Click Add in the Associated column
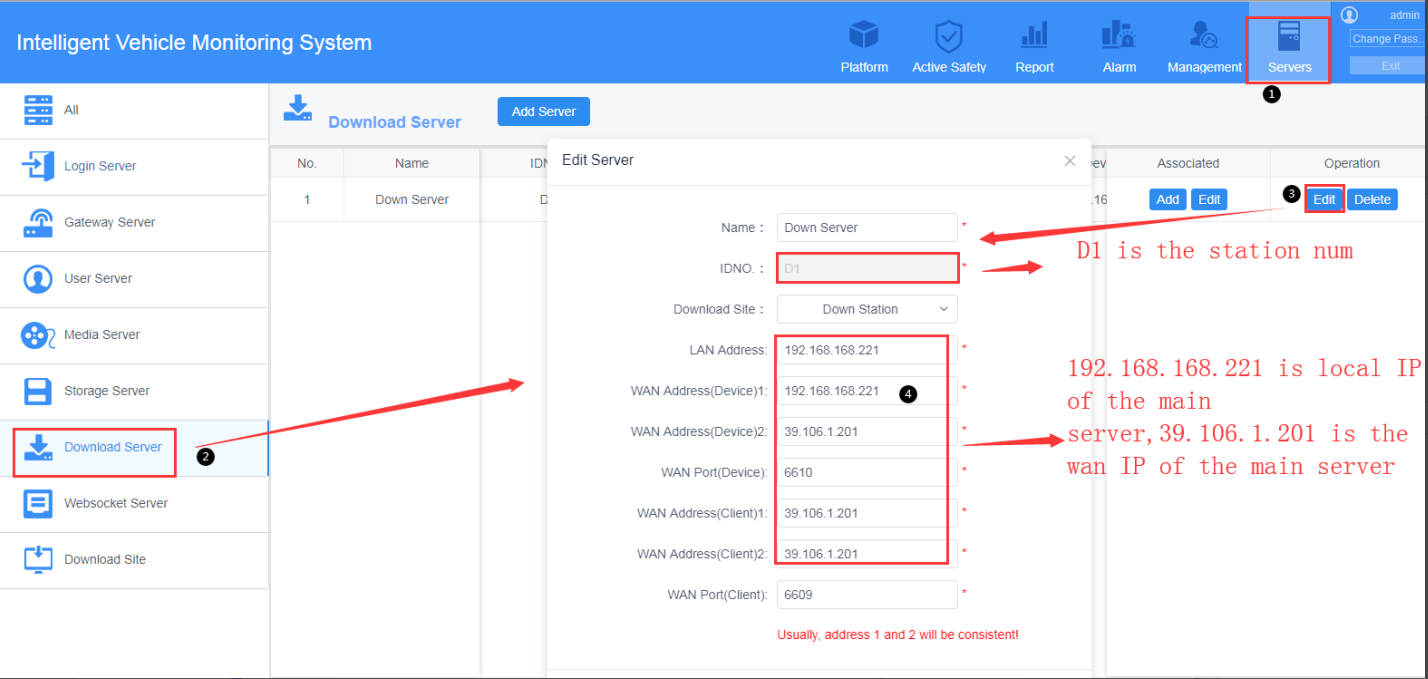 [1168, 199]
